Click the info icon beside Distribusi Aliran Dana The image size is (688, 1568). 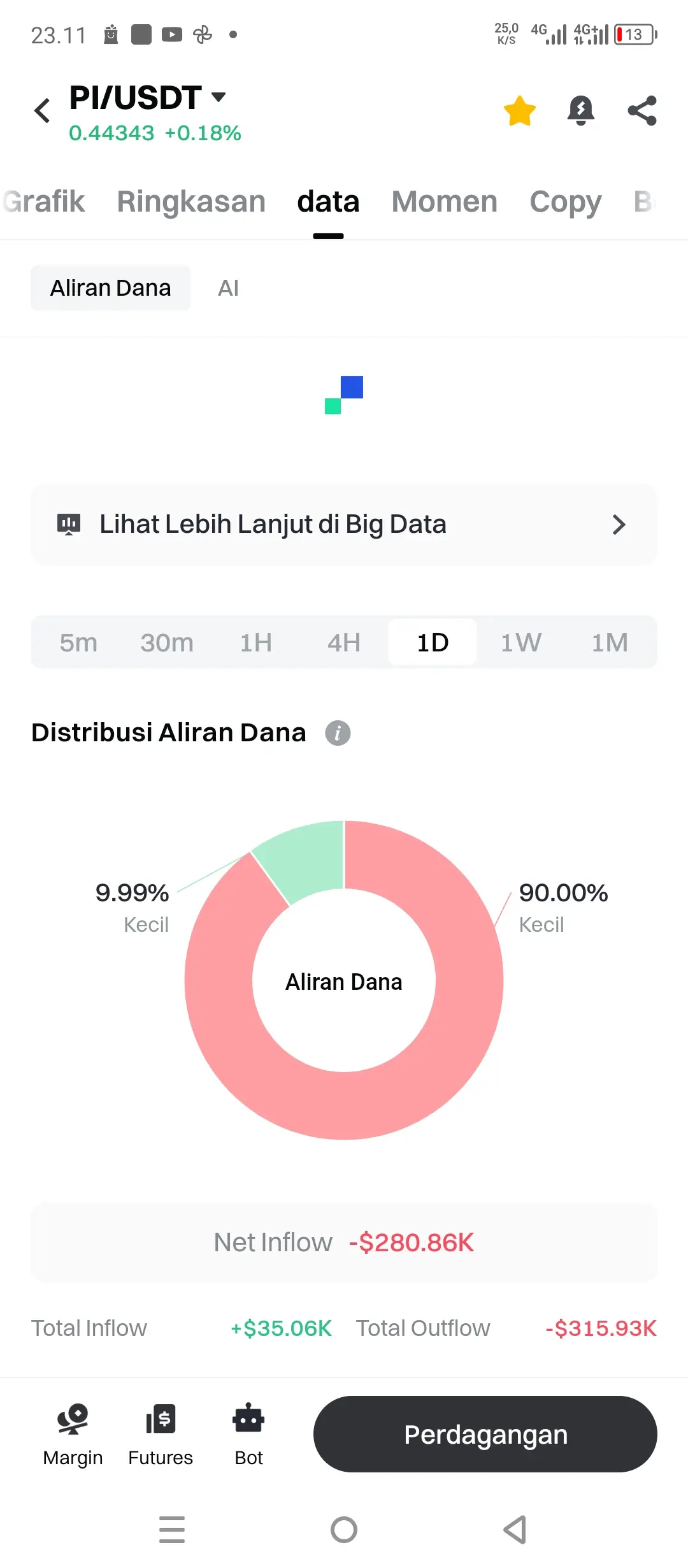tap(338, 733)
